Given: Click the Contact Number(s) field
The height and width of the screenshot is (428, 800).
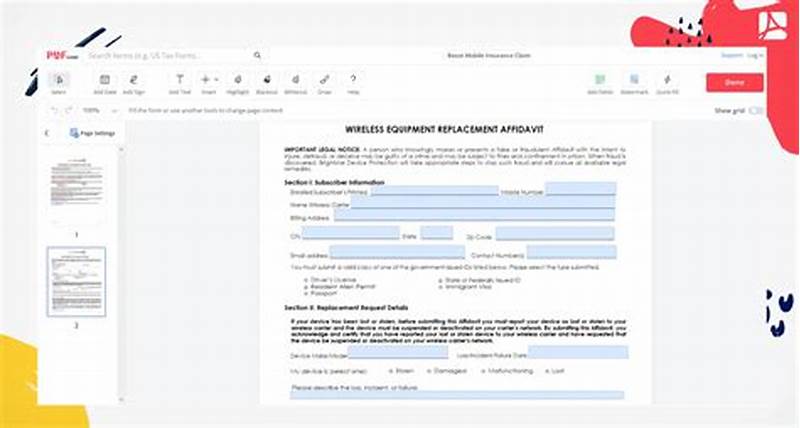Looking at the screenshot, I should [571, 251].
